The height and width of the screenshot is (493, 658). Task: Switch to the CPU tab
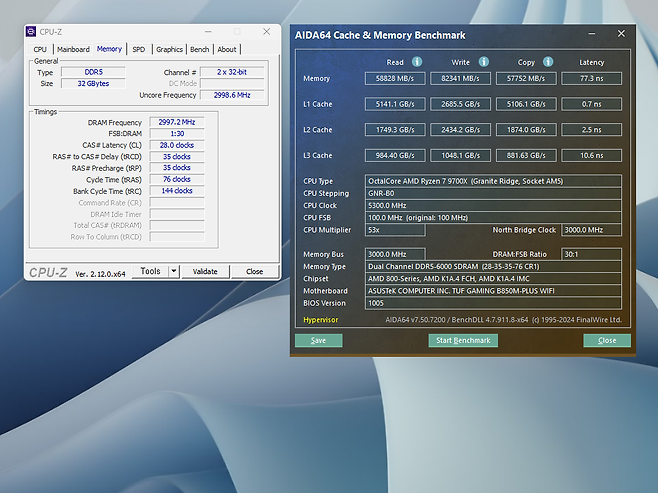[40, 49]
